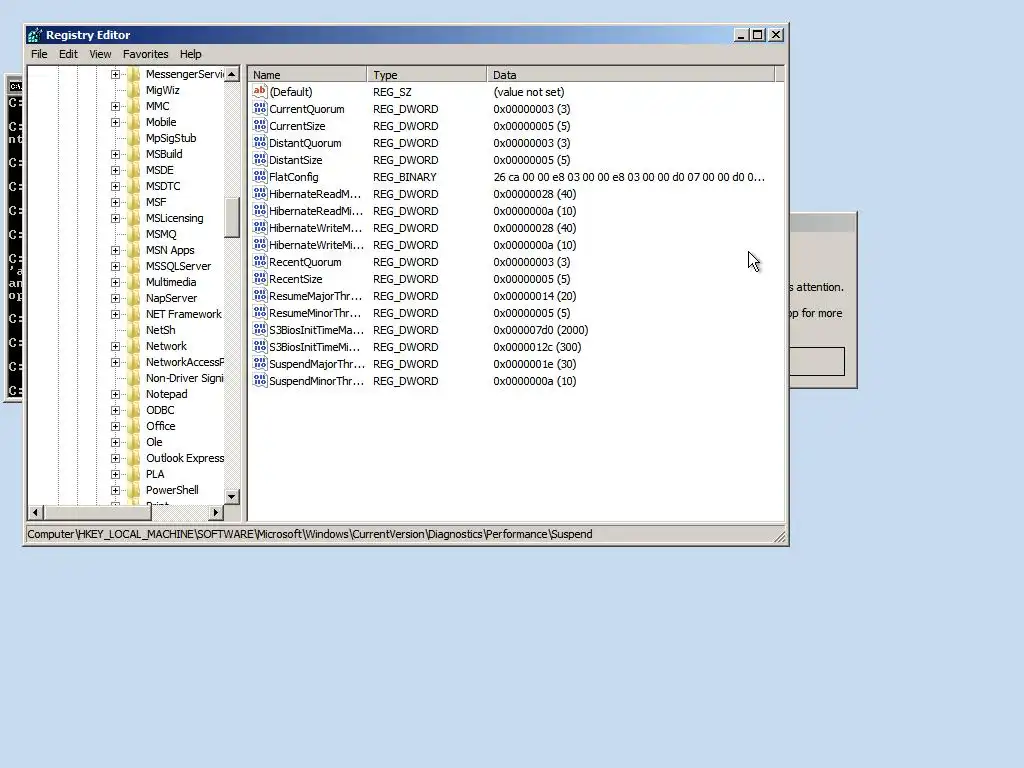The height and width of the screenshot is (768, 1024).
Task: Sort values by the Name column header
Action: pyautogui.click(x=307, y=74)
